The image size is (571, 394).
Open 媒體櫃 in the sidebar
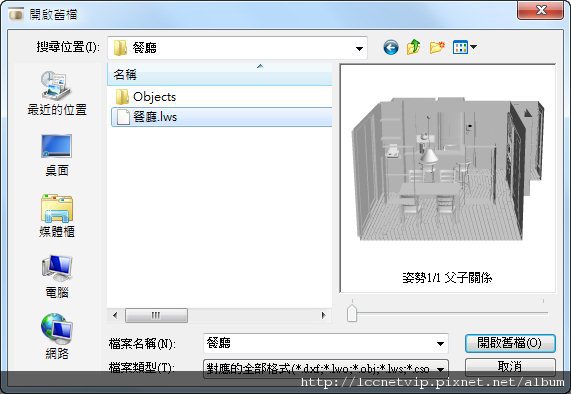coord(57,216)
